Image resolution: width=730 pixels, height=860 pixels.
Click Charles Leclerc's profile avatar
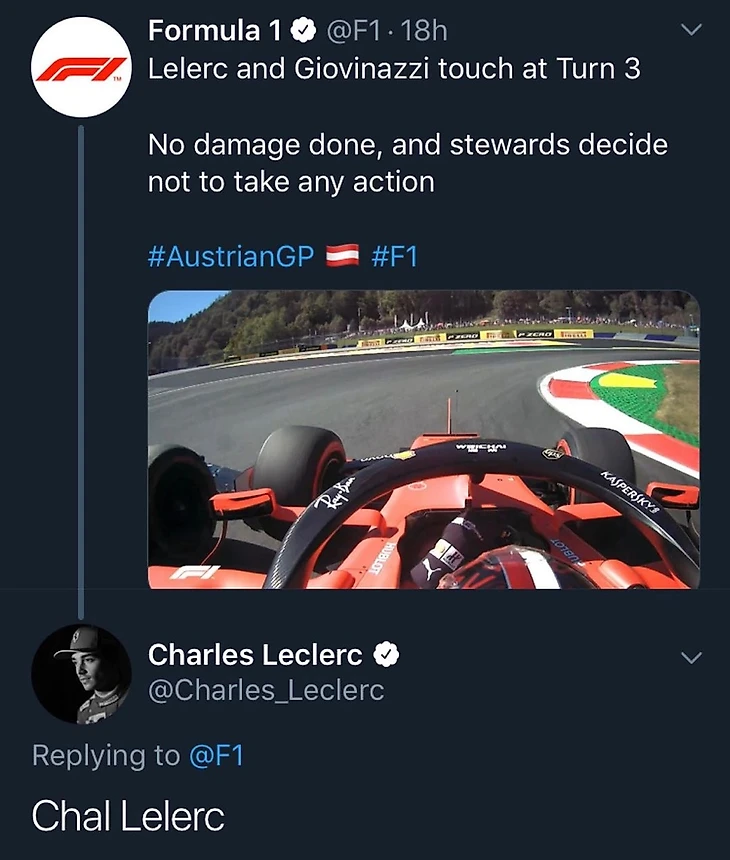(x=81, y=674)
